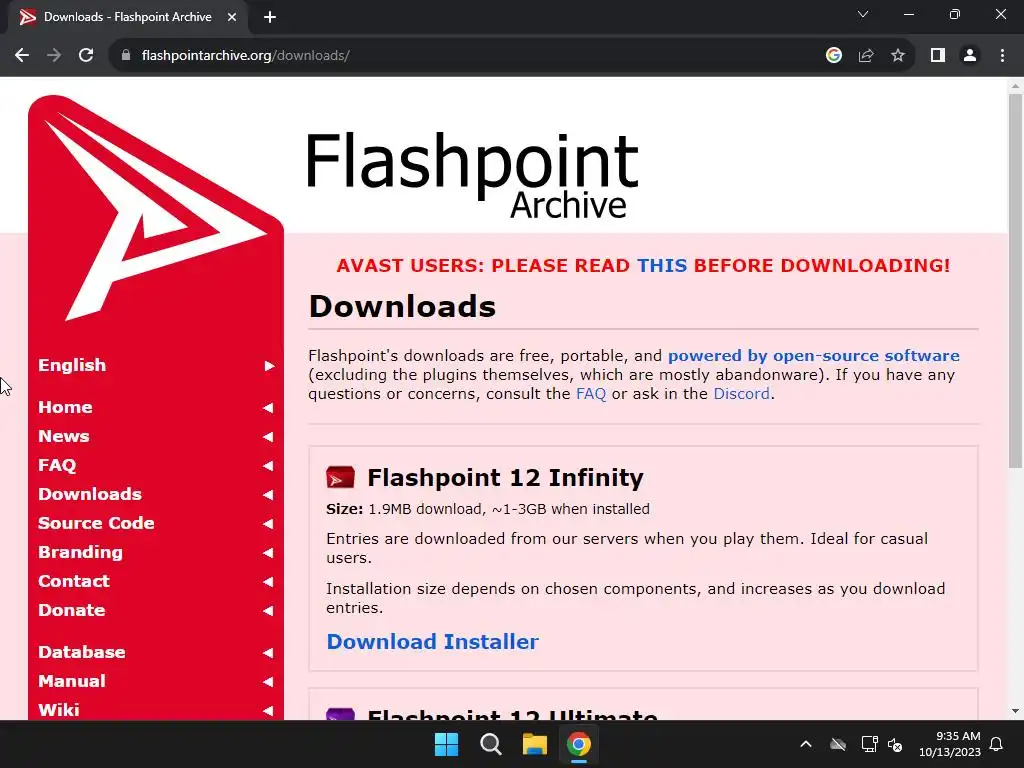Open Manual in the sidebar menu

156,681
